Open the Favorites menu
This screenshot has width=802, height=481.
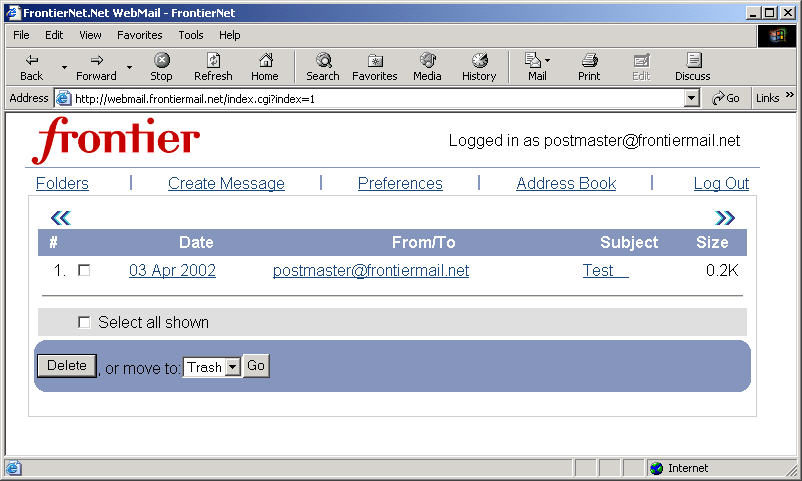(x=140, y=35)
